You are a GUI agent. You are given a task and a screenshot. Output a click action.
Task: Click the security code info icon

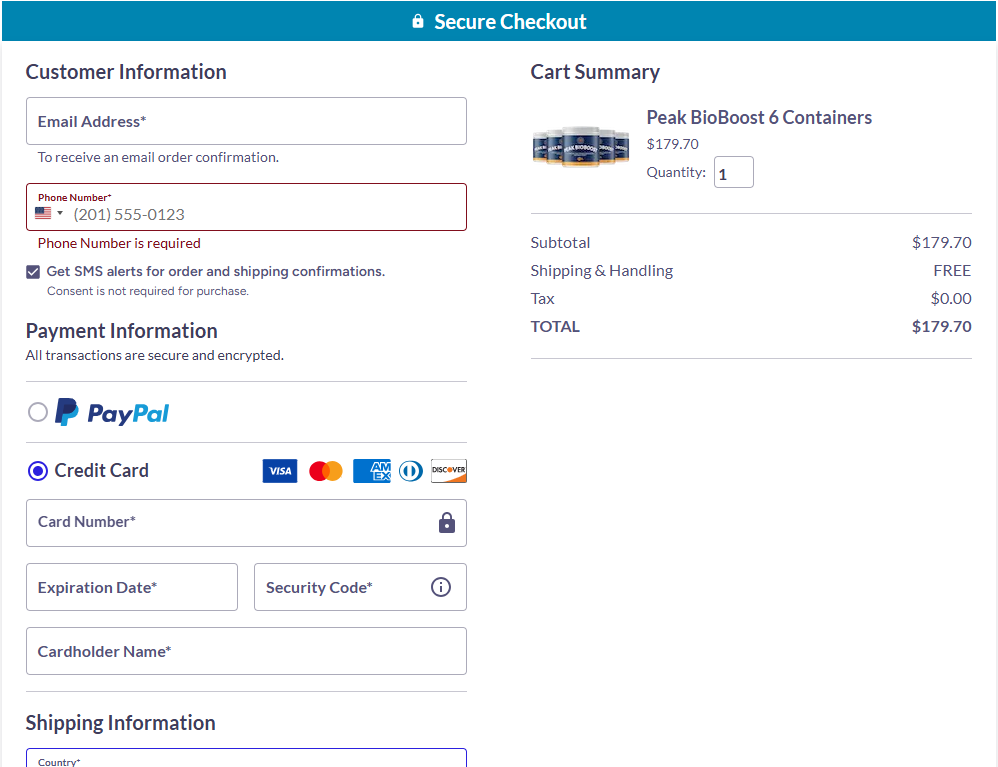point(441,587)
